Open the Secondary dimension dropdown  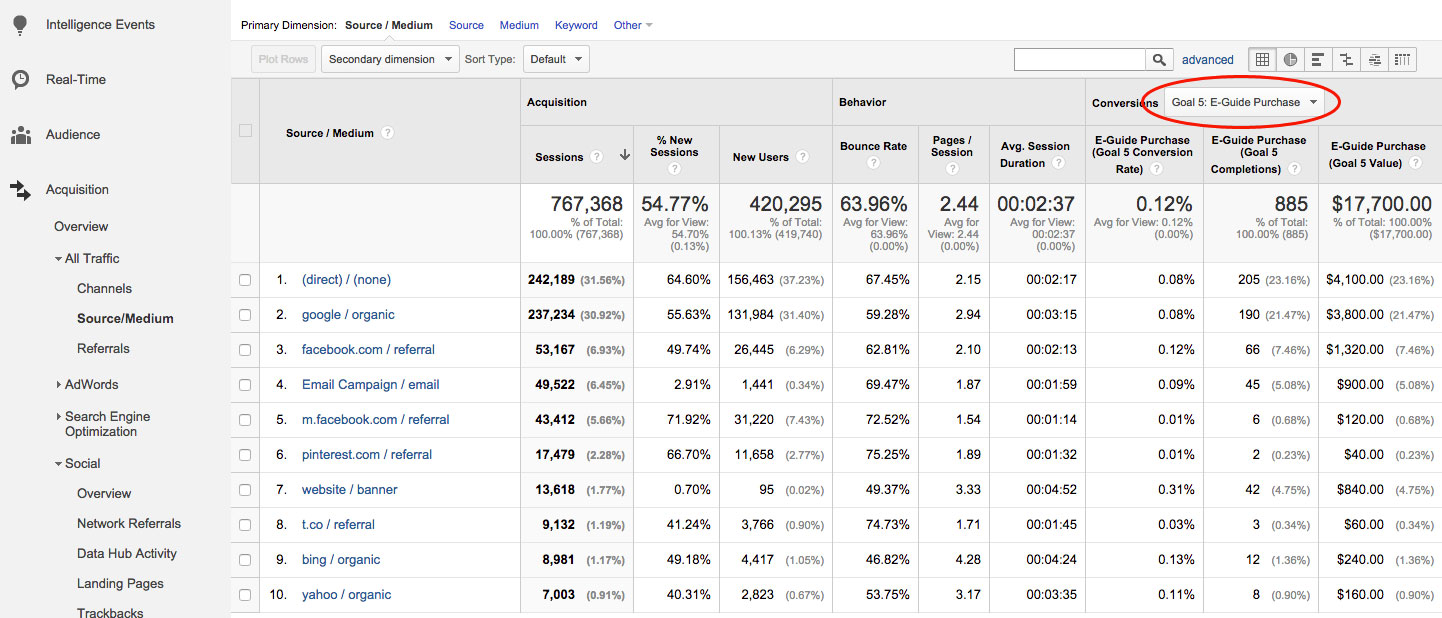(390, 59)
